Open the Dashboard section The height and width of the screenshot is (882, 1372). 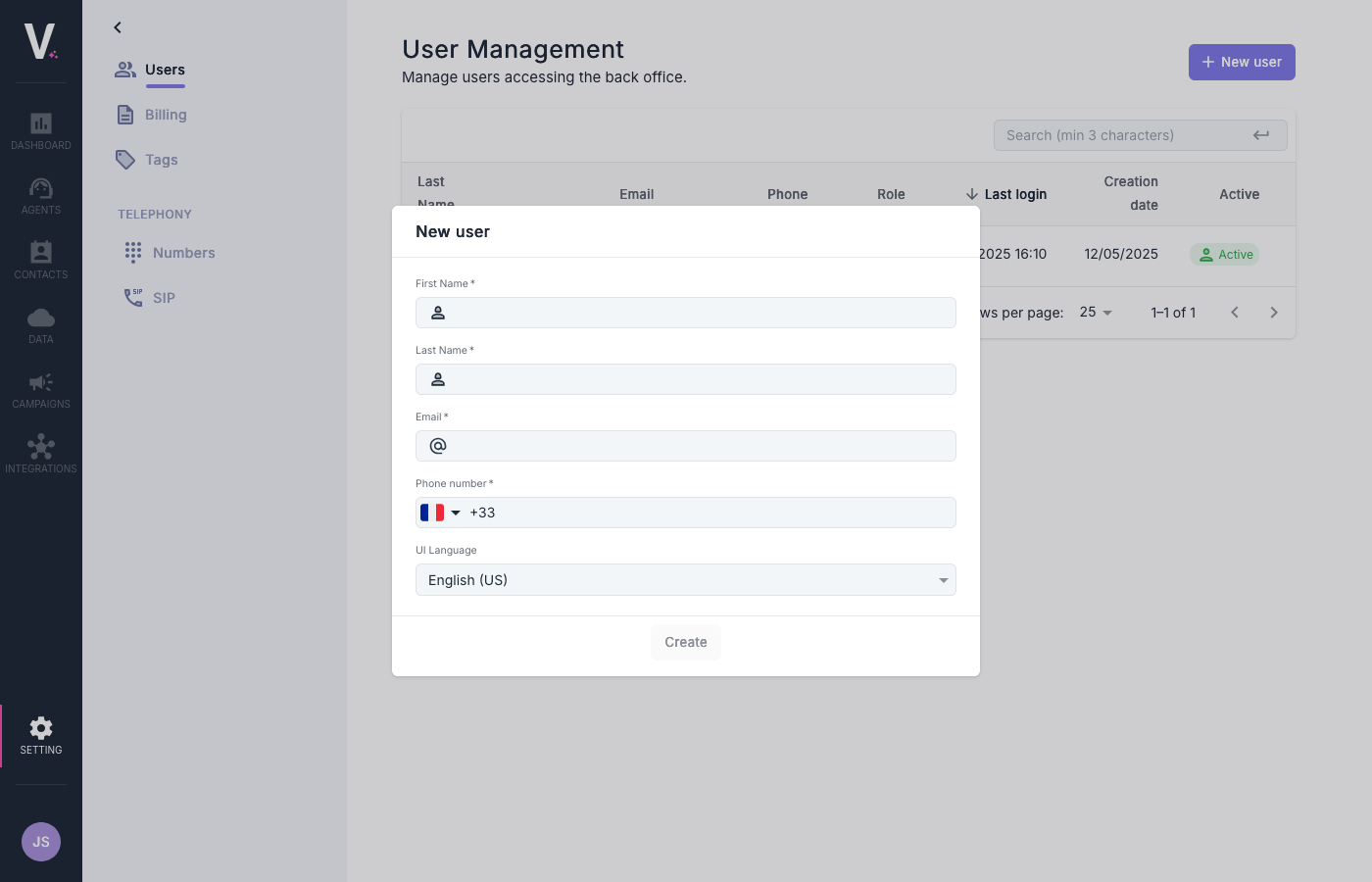pyautogui.click(x=40, y=130)
